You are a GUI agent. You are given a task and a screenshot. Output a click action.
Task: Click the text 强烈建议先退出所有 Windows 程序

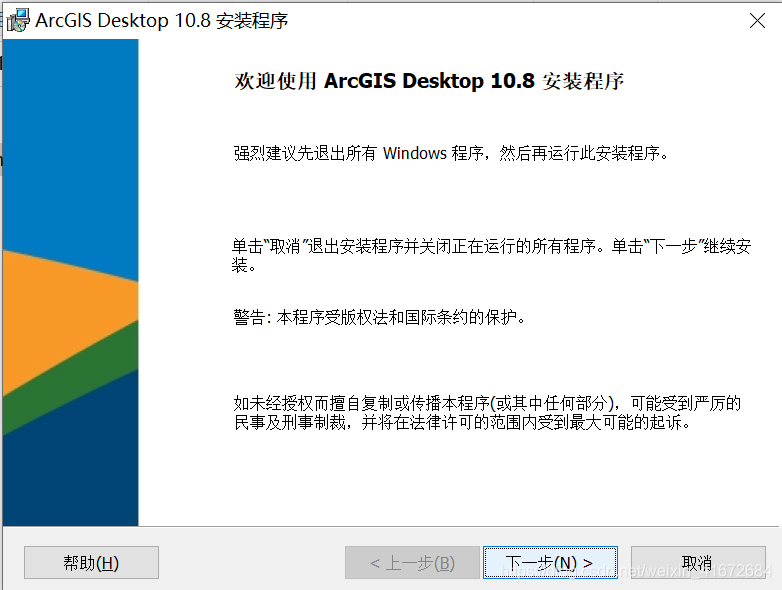[x=359, y=153]
